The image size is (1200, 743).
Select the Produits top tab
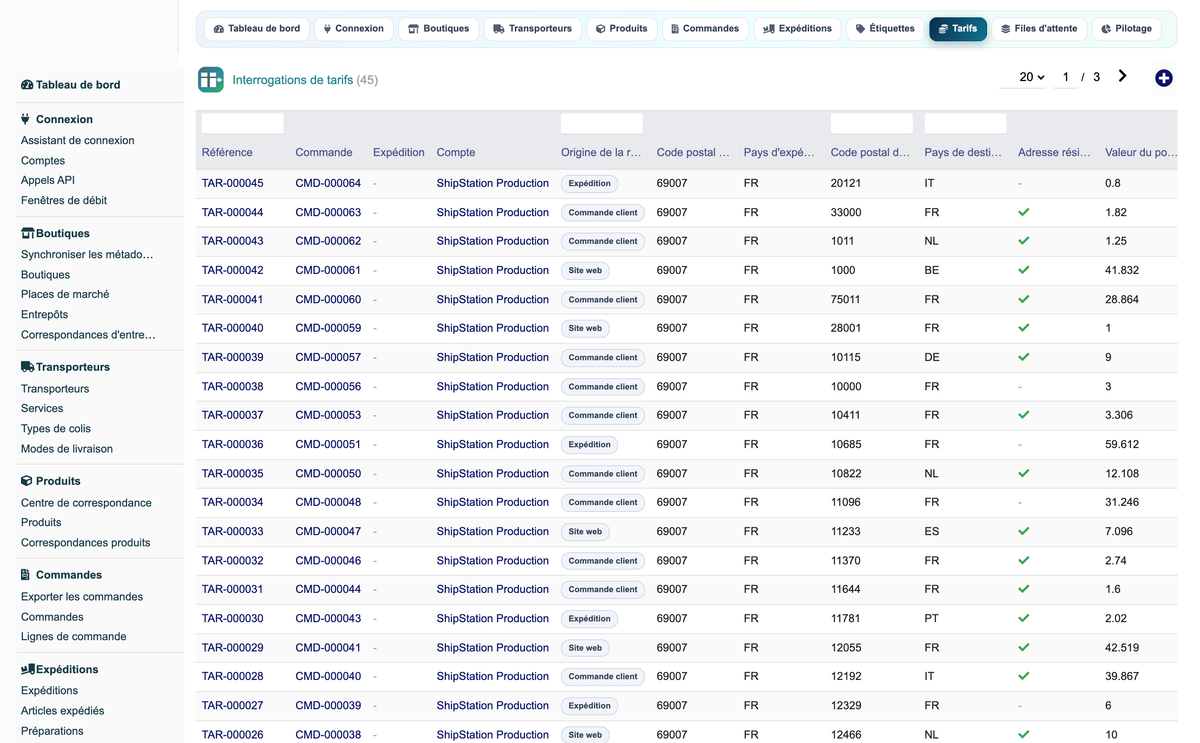[621, 29]
